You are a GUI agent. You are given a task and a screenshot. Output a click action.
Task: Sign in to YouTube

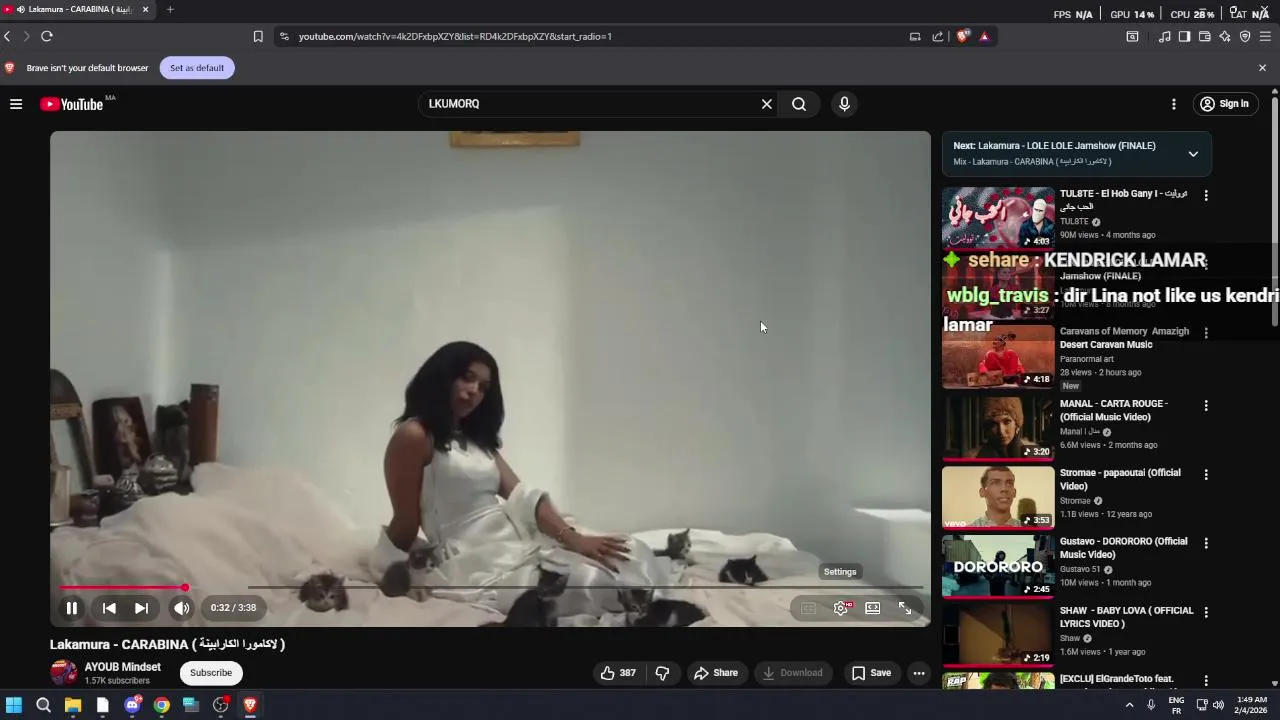pos(1225,104)
